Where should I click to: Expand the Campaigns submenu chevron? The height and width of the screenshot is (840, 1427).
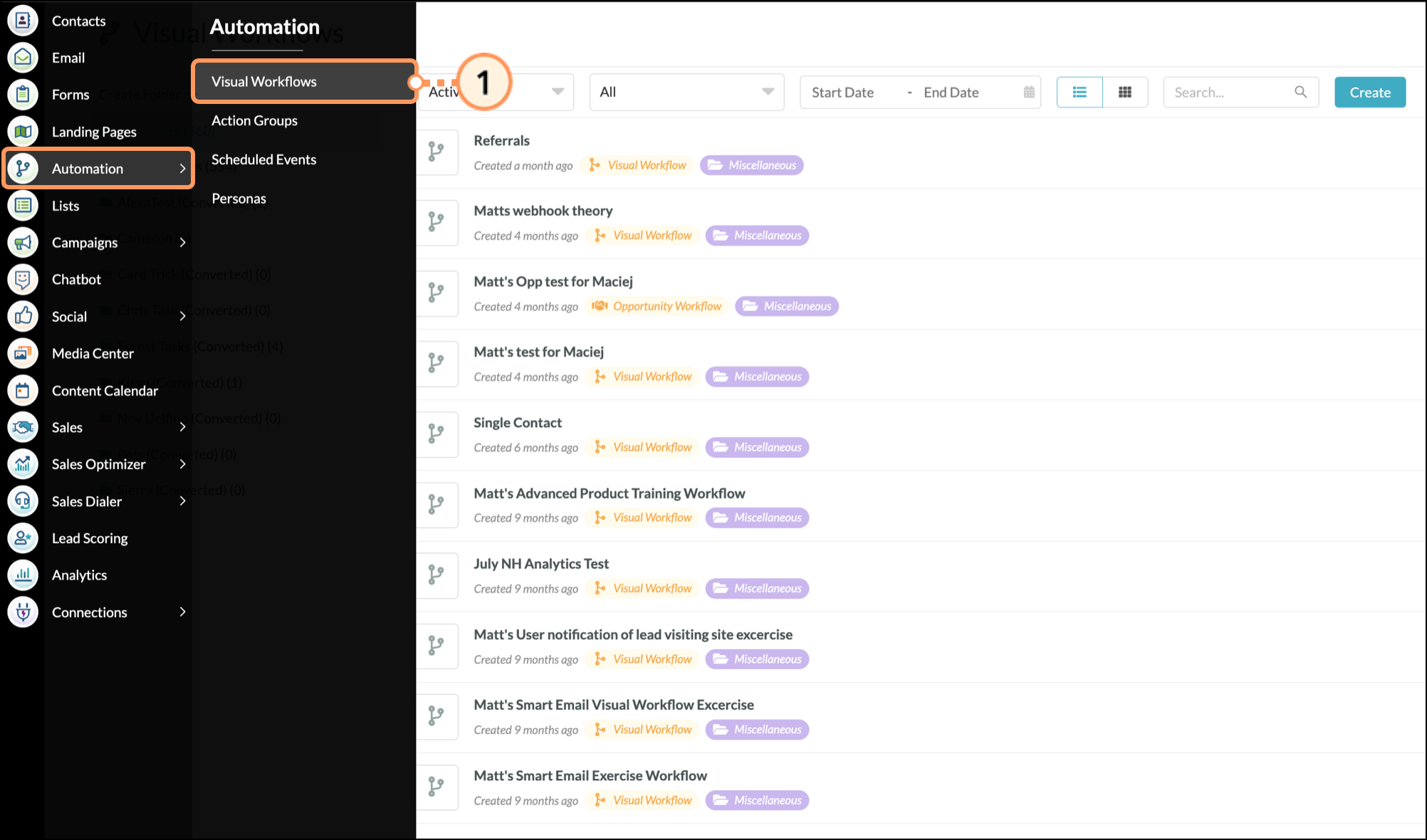click(x=183, y=243)
